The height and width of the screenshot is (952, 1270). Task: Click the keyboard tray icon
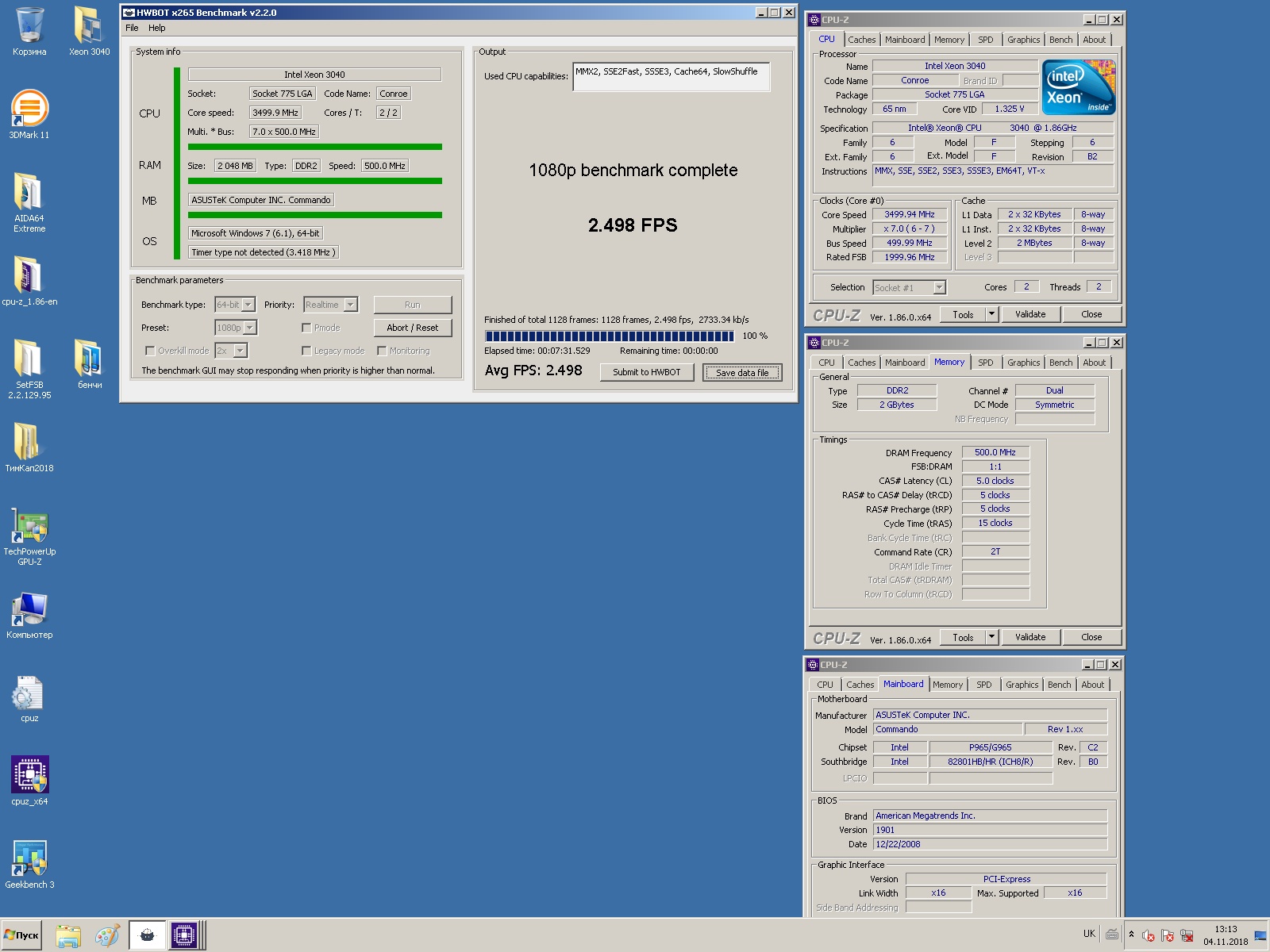coord(1112,935)
